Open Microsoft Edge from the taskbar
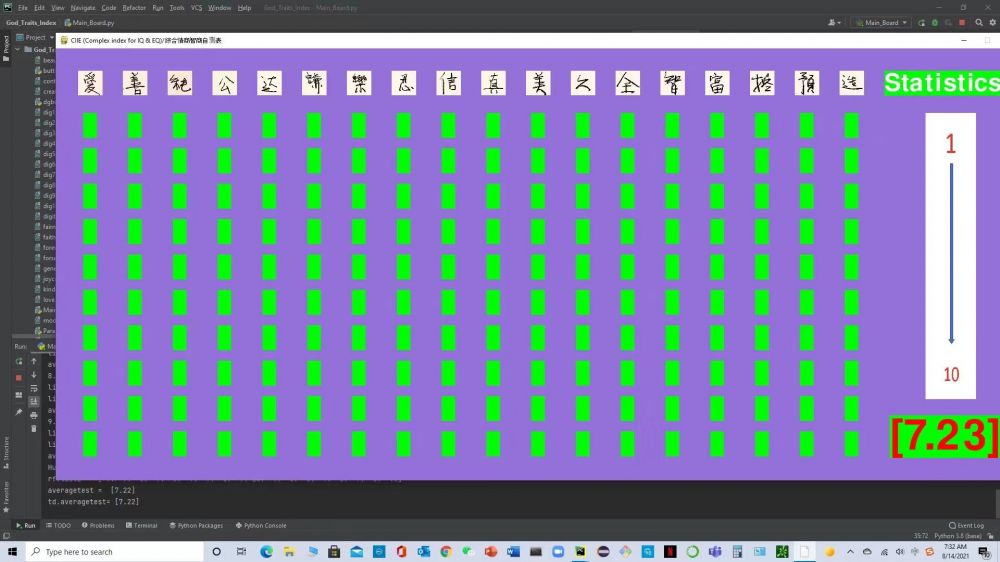The height and width of the screenshot is (562, 1000). coord(267,551)
